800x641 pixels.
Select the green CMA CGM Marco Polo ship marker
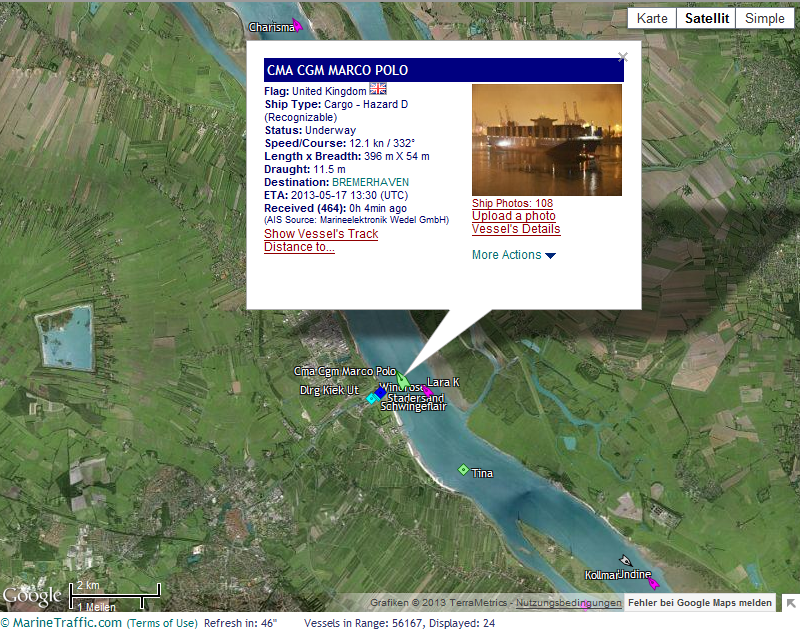click(402, 381)
